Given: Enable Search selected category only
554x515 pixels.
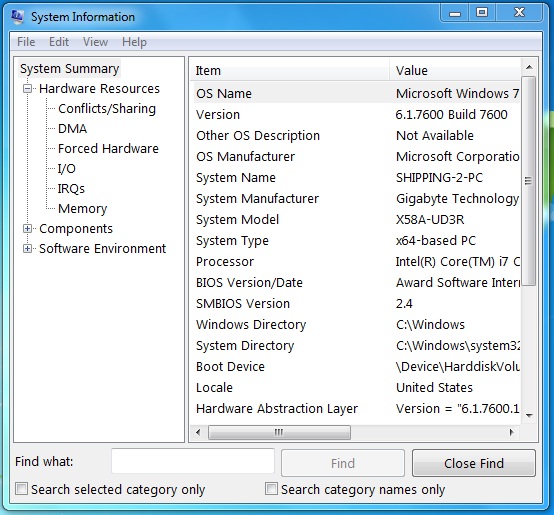Looking at the screenshot, I should click(22, 489).
